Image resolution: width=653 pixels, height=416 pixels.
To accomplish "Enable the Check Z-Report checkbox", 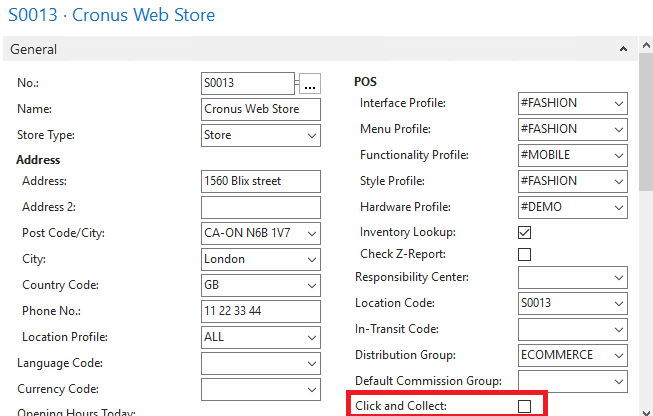I will 524,254.
